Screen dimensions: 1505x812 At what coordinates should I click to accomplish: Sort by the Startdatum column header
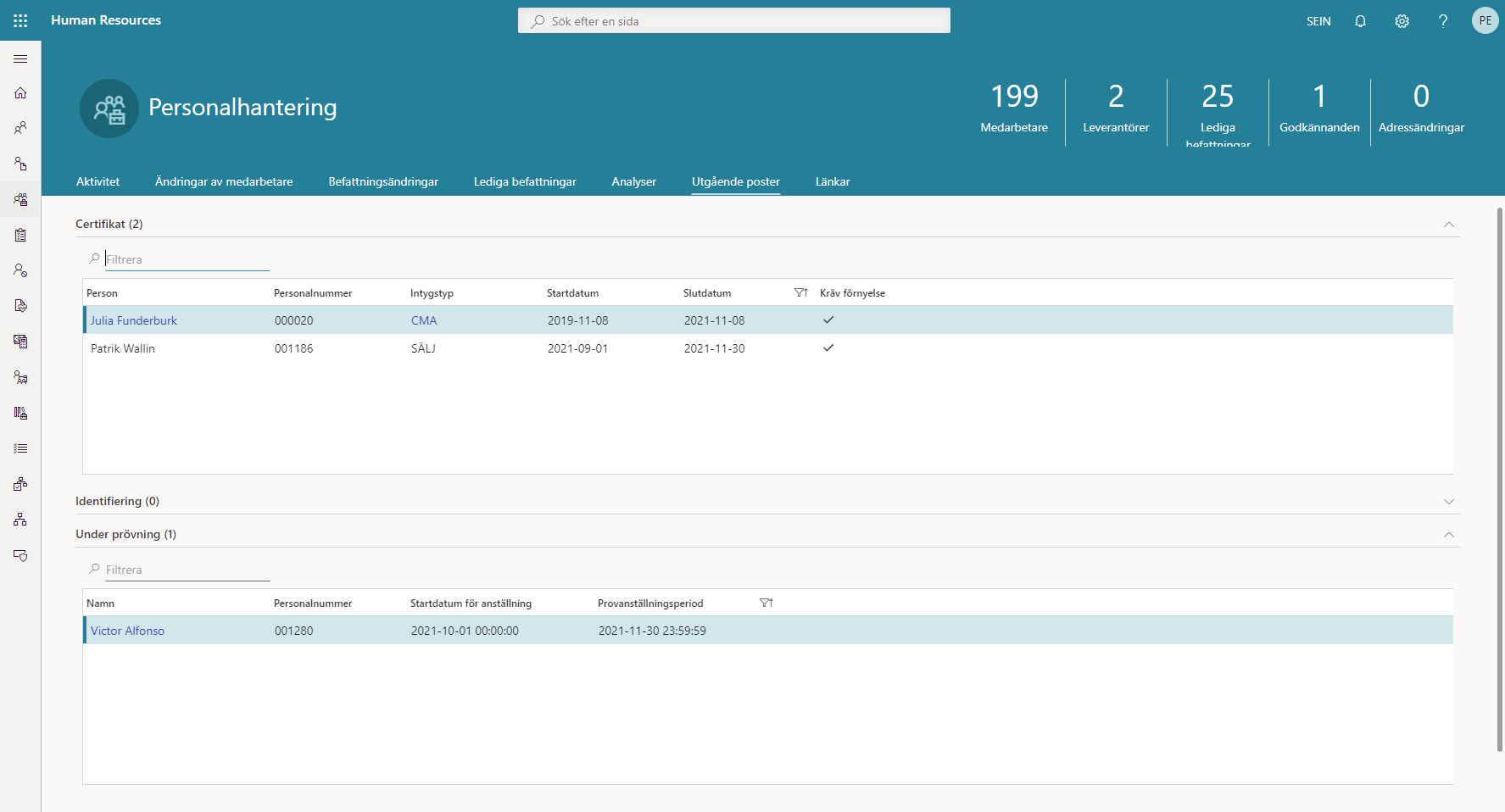pyautogui.click(x=572, y=292)
